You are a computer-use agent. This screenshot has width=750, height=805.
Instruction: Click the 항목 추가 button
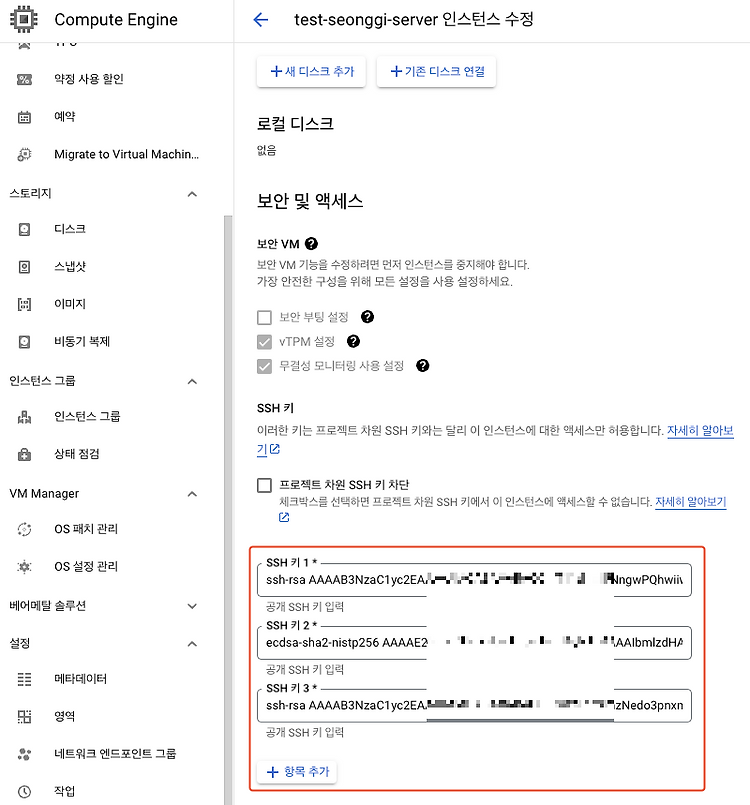coord(297,772)
